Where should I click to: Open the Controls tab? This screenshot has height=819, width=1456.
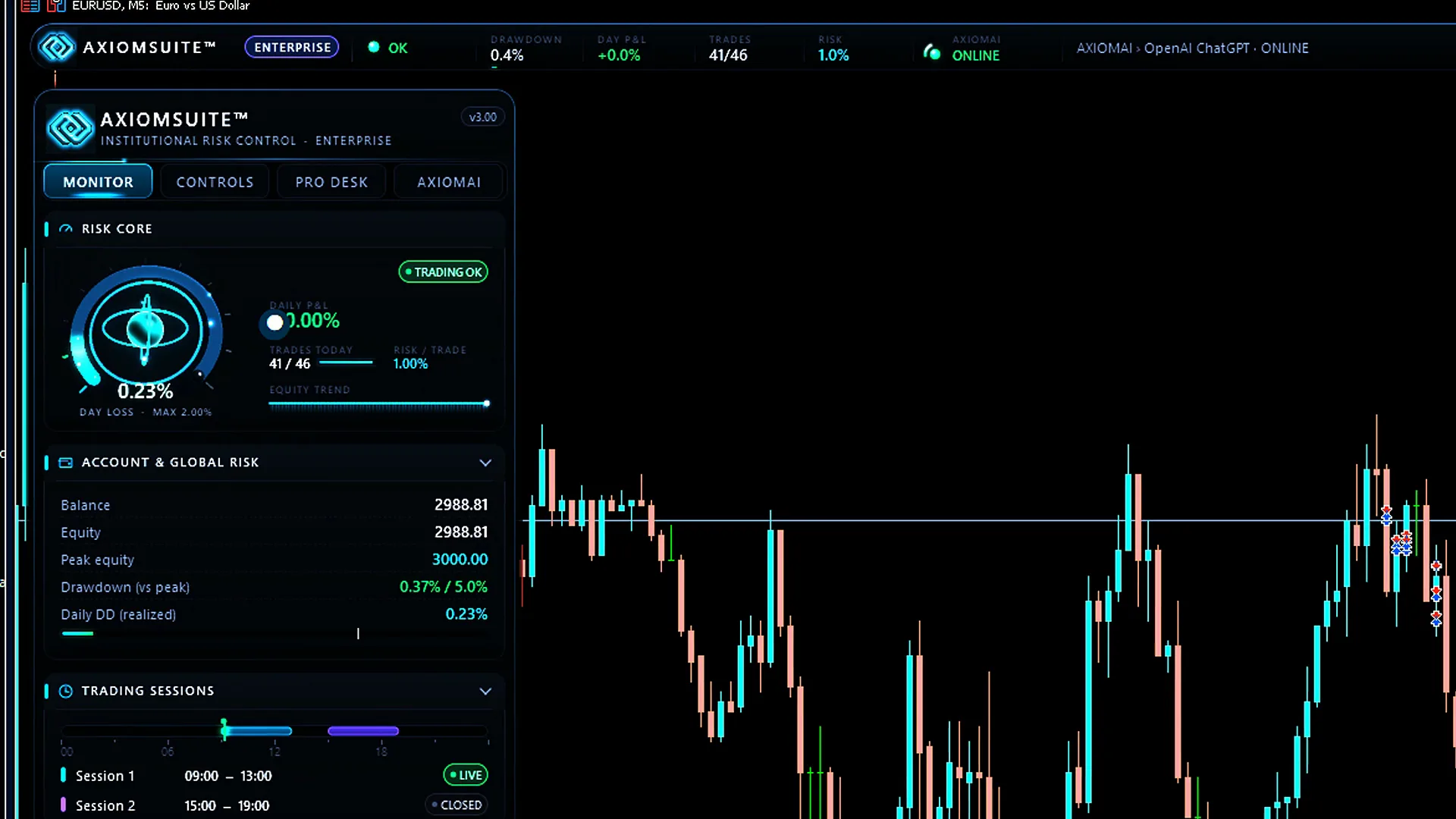point(215,182)
